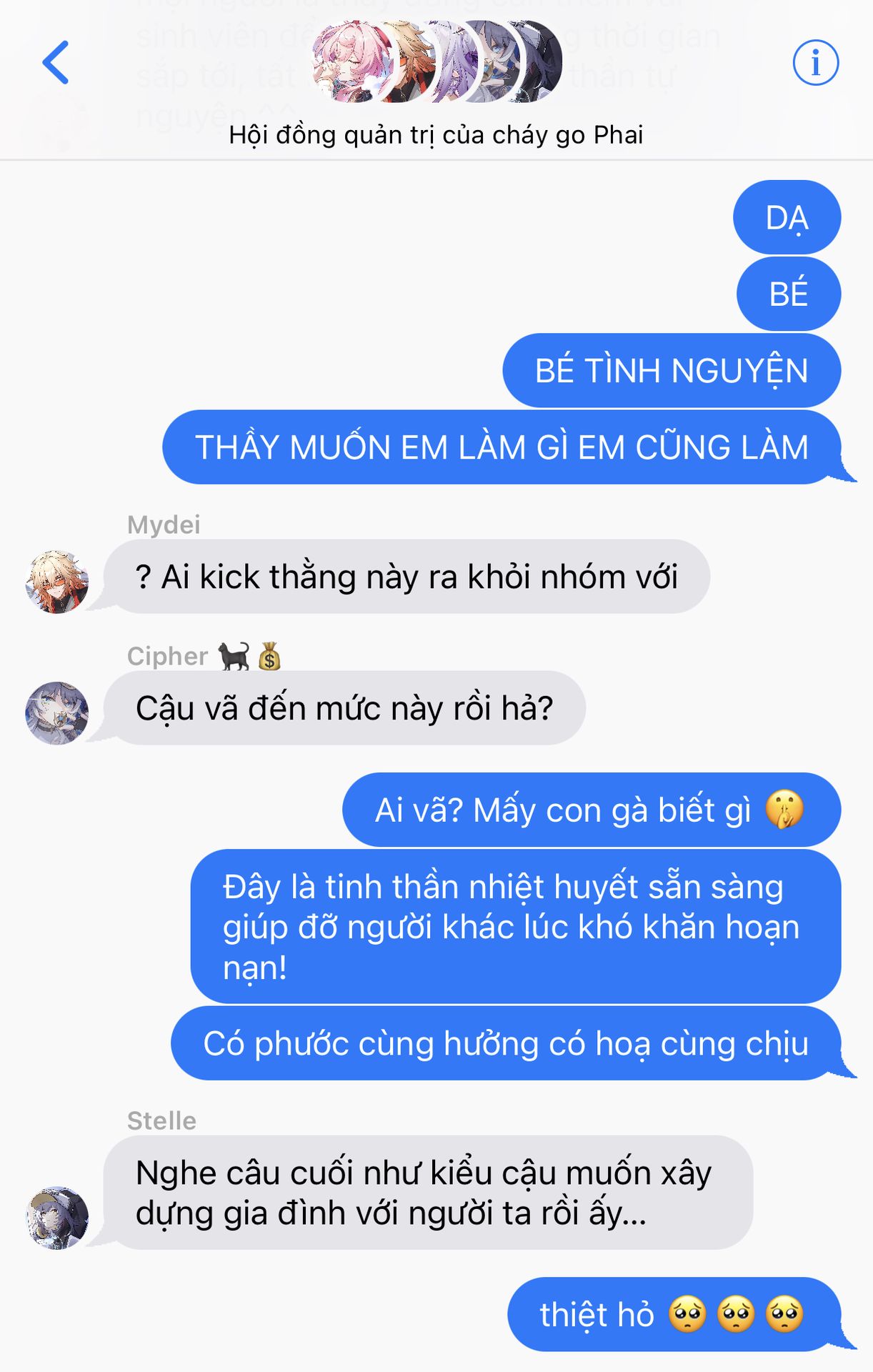
Task: Tap the "Ai vã? Mấy con gà" bubble
Action: point(592,810)
